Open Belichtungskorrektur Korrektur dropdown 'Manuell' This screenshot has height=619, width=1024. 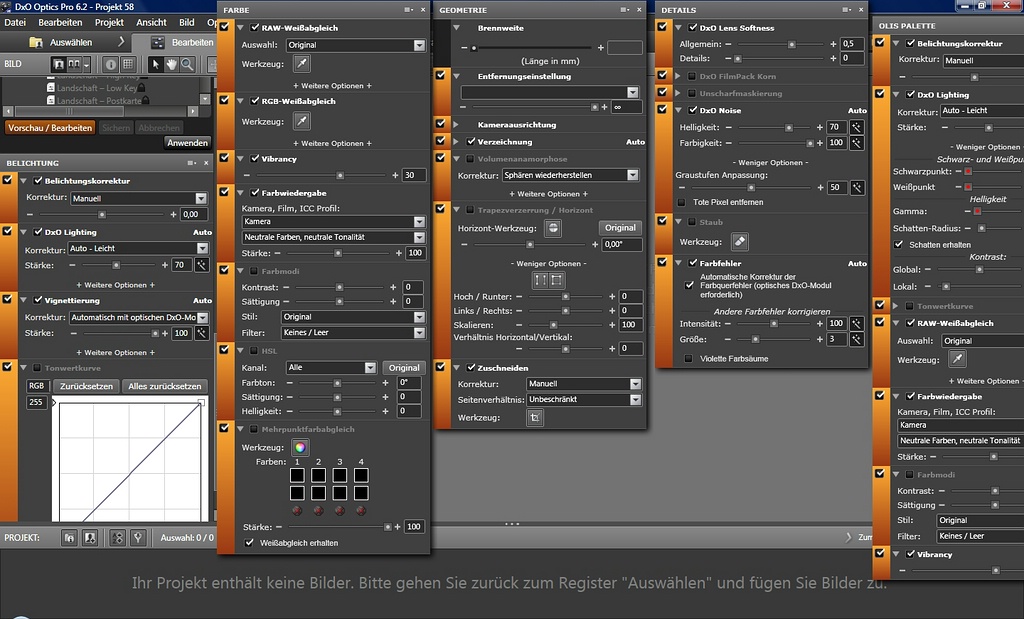[x=138, y=198]
